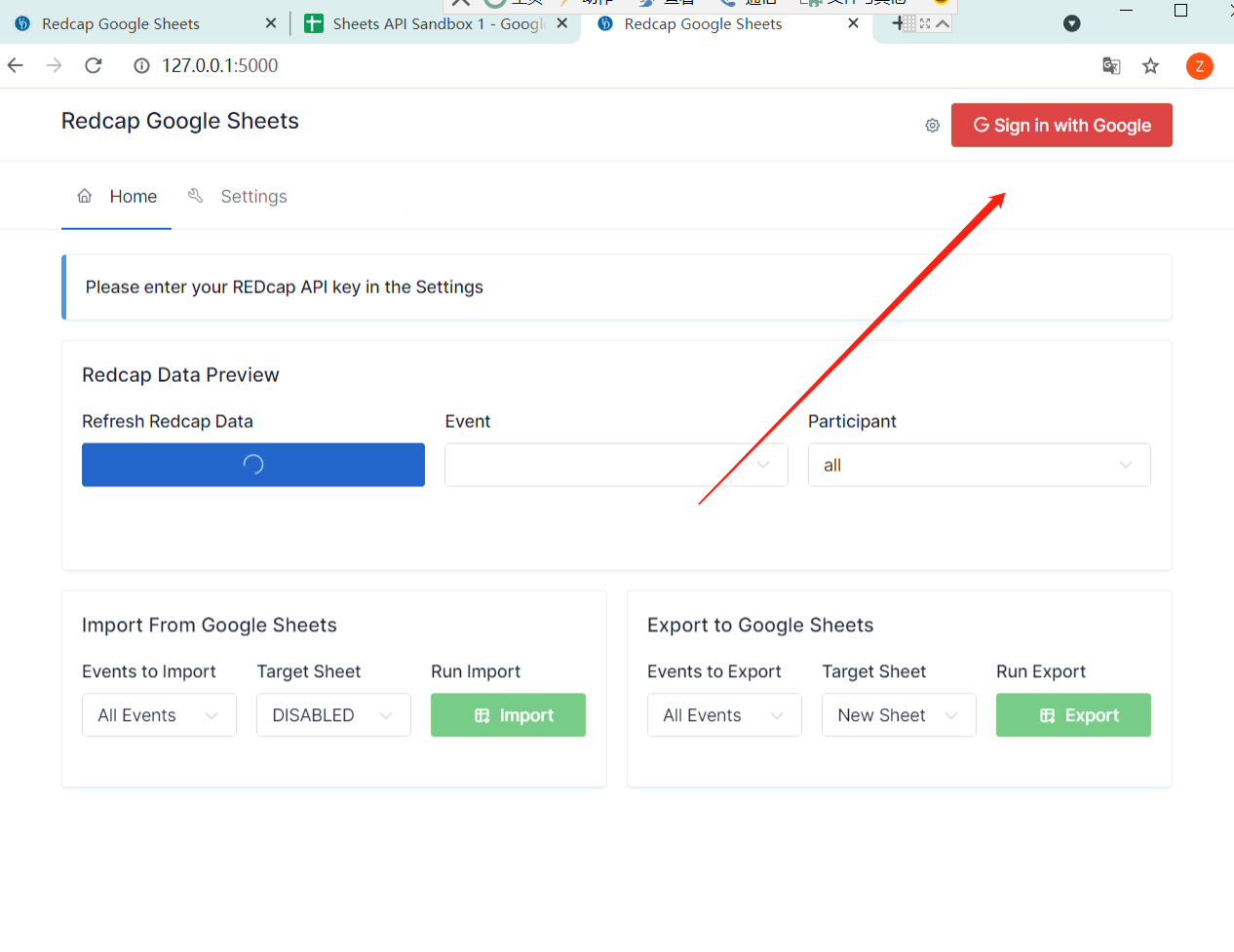1234x952 pixels.
Task: Click the green Import button
Action: [508, 715]
